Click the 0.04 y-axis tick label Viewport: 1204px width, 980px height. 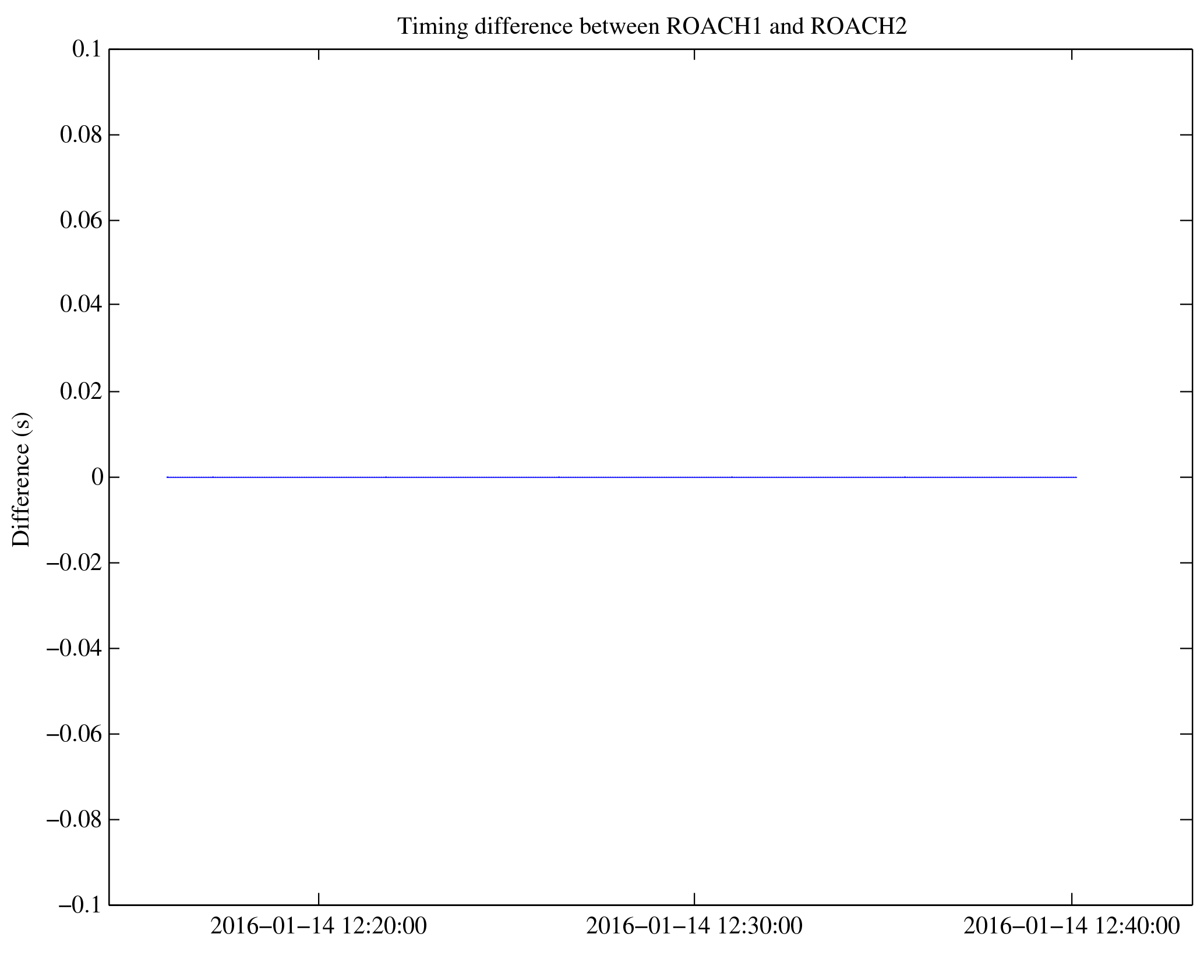click(81, 305)
